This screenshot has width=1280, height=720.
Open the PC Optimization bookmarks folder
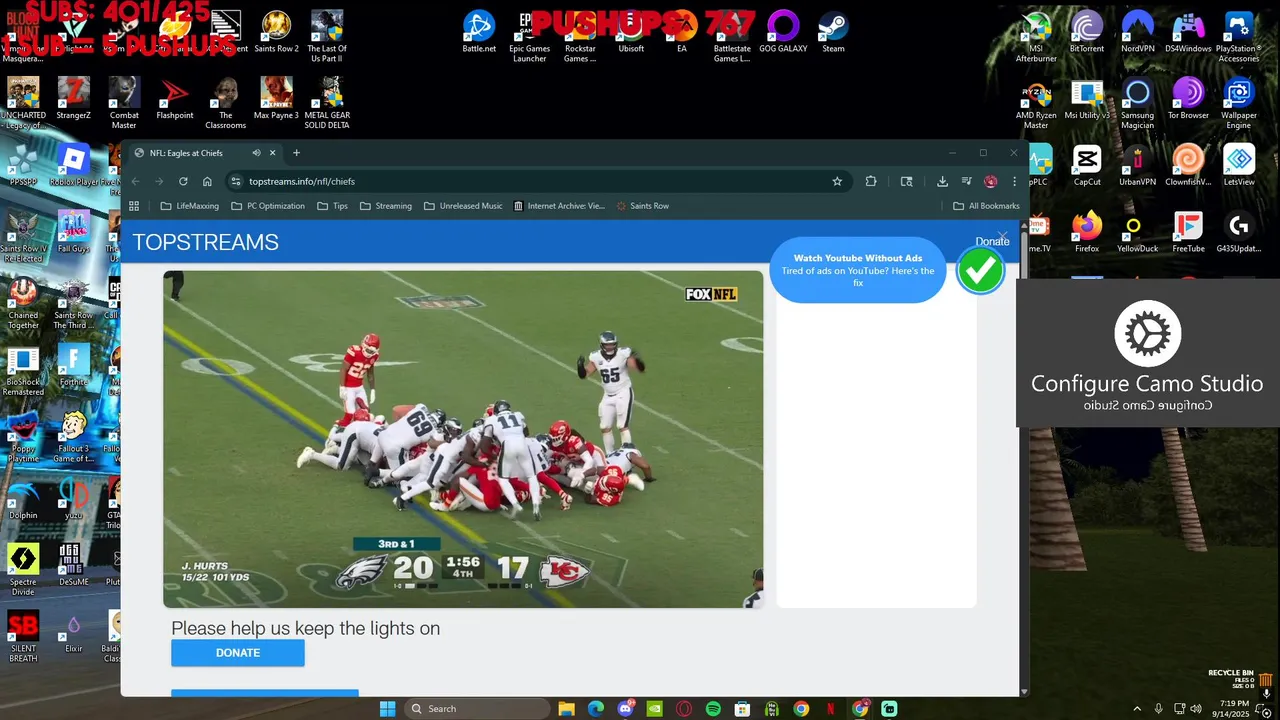pos(267,206)
